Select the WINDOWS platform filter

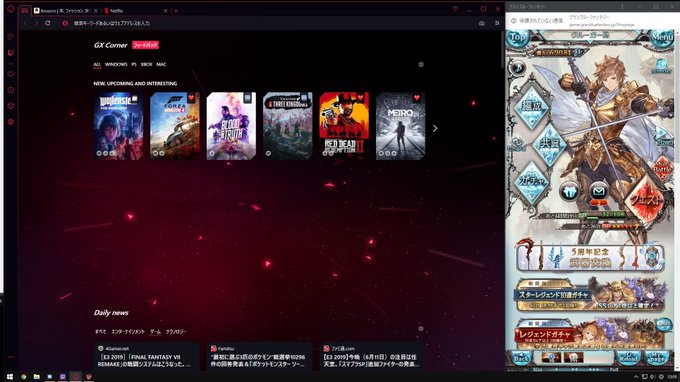[116, 64]
